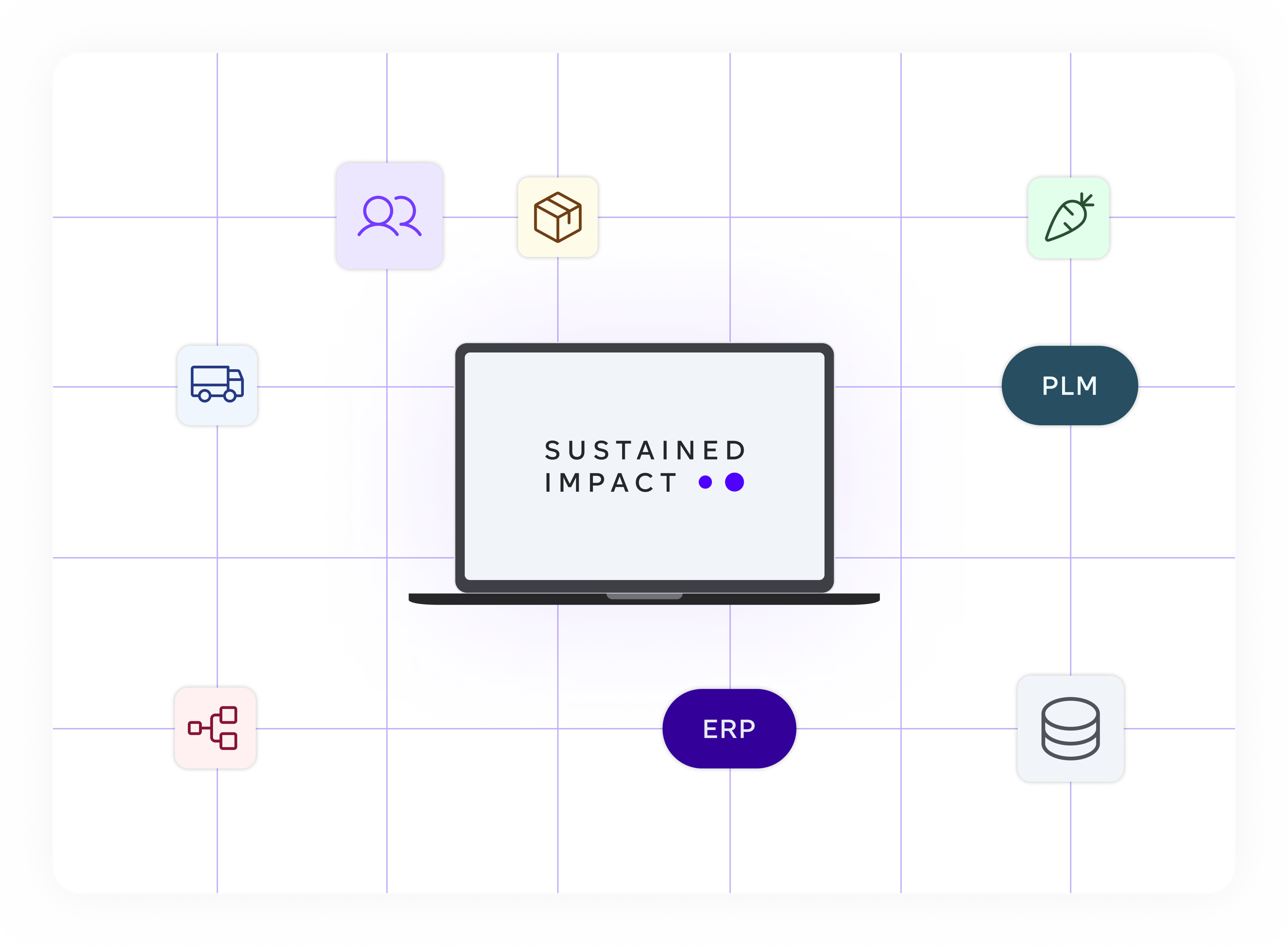This screenshot has height=946, width=1288.
Task: Click the ERP pill button
Action: pyautogui.click(x=729, y=728)
